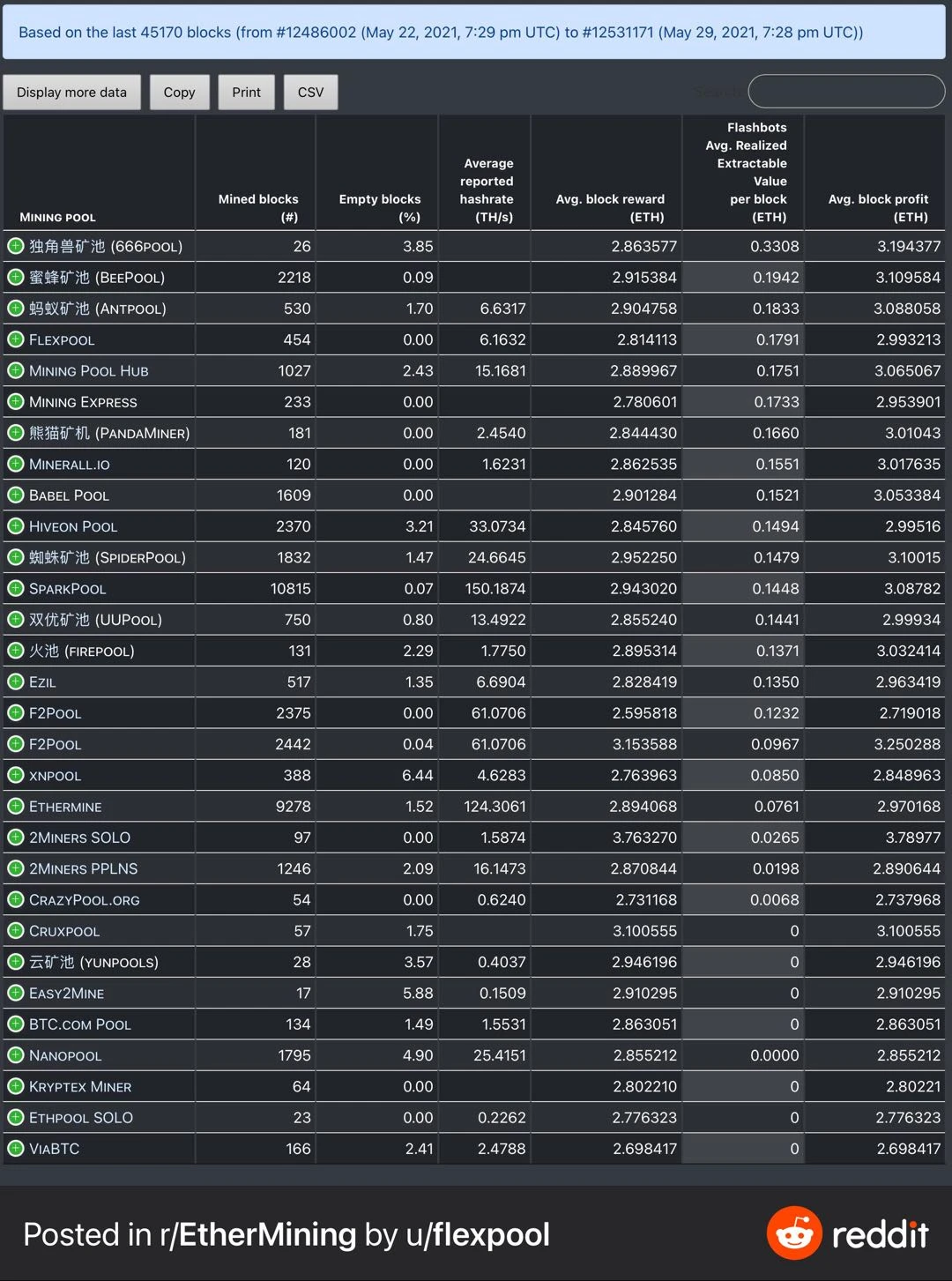Expand the AntPool row plus icon
Screen dimensions: 952x1281
pyautogui.click(x=16, y=309)
